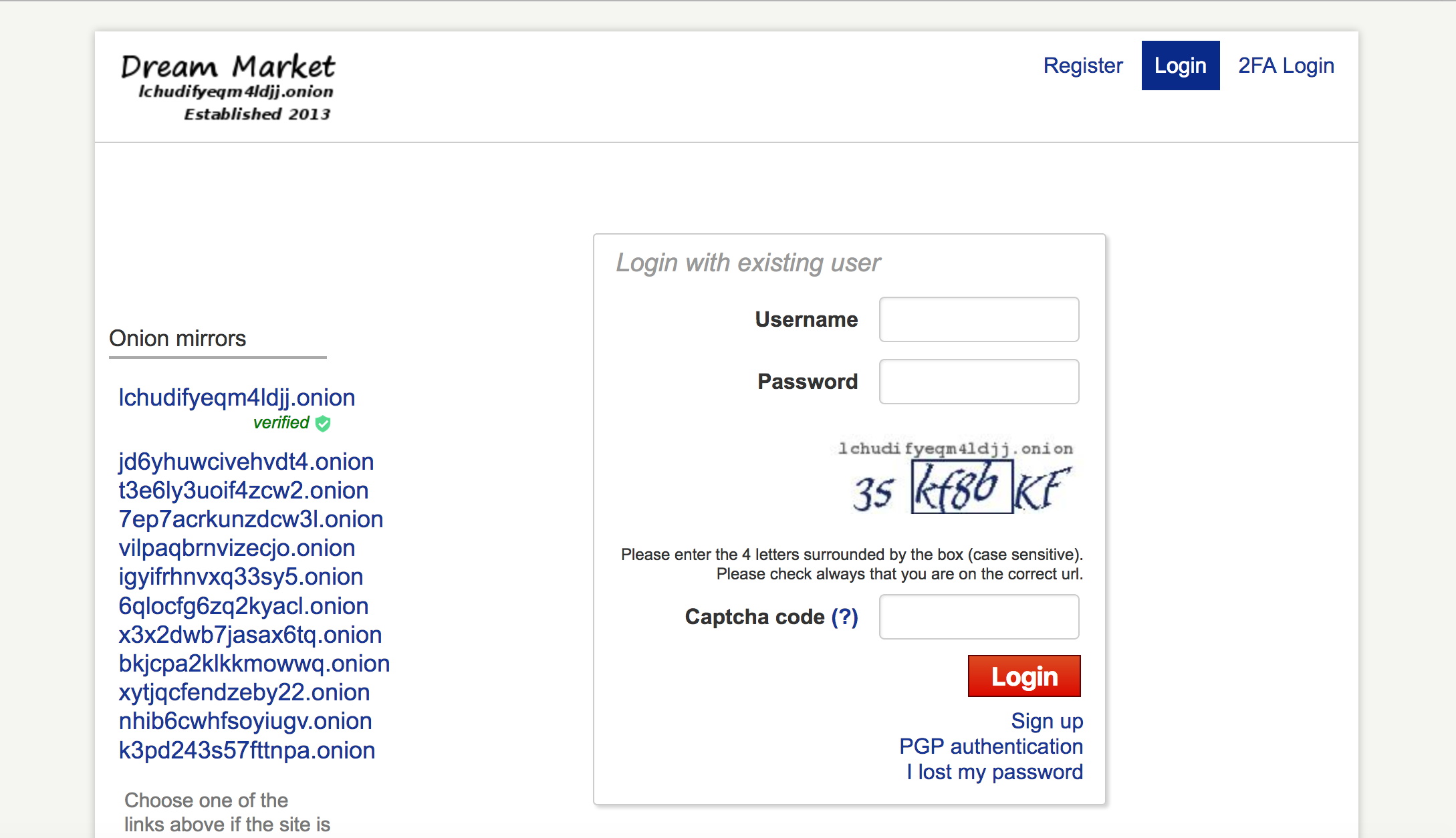This screenshot has height=838, width=1456.
Task: Go to t3e6ly3uoif4zcw2.onion mirror
Action: click(243, 491)
